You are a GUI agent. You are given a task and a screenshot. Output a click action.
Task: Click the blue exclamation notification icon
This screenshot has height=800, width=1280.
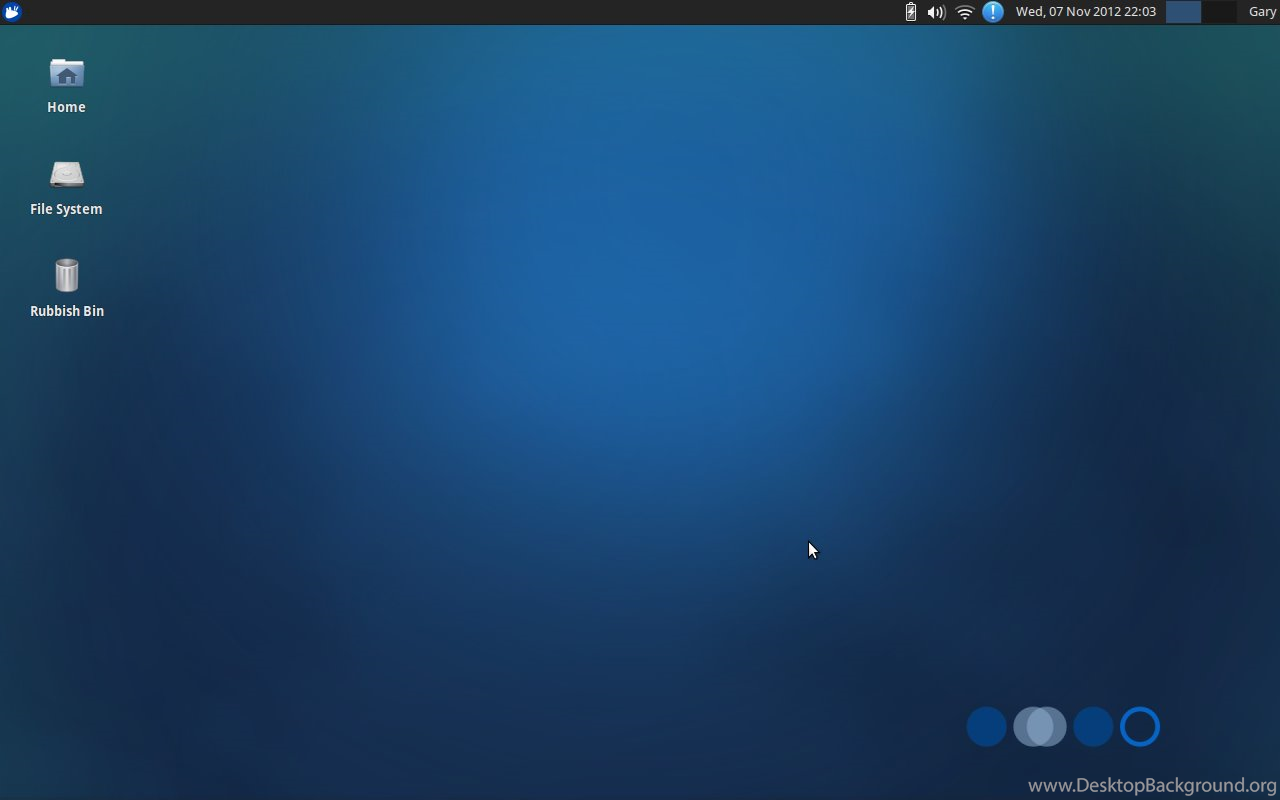tap(992, 12)
